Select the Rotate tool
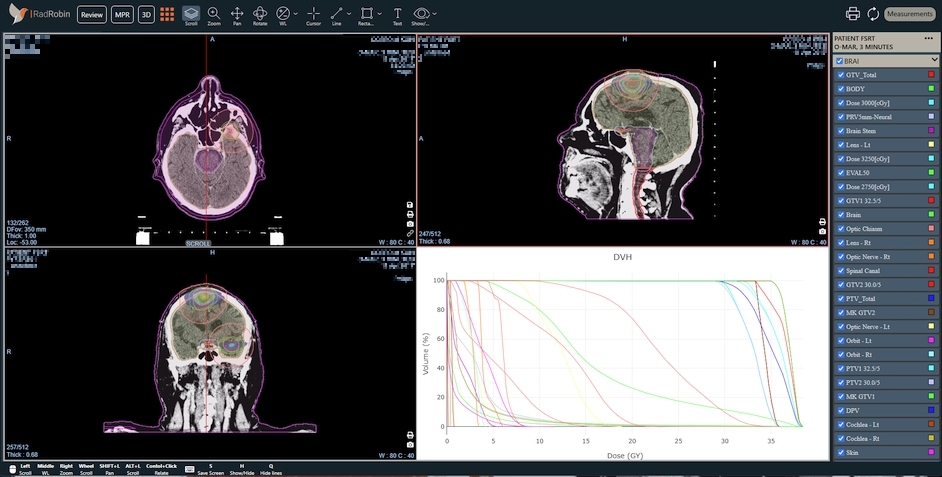The width and height of the screenshot is (942, 477). click(x=260, y=16)
